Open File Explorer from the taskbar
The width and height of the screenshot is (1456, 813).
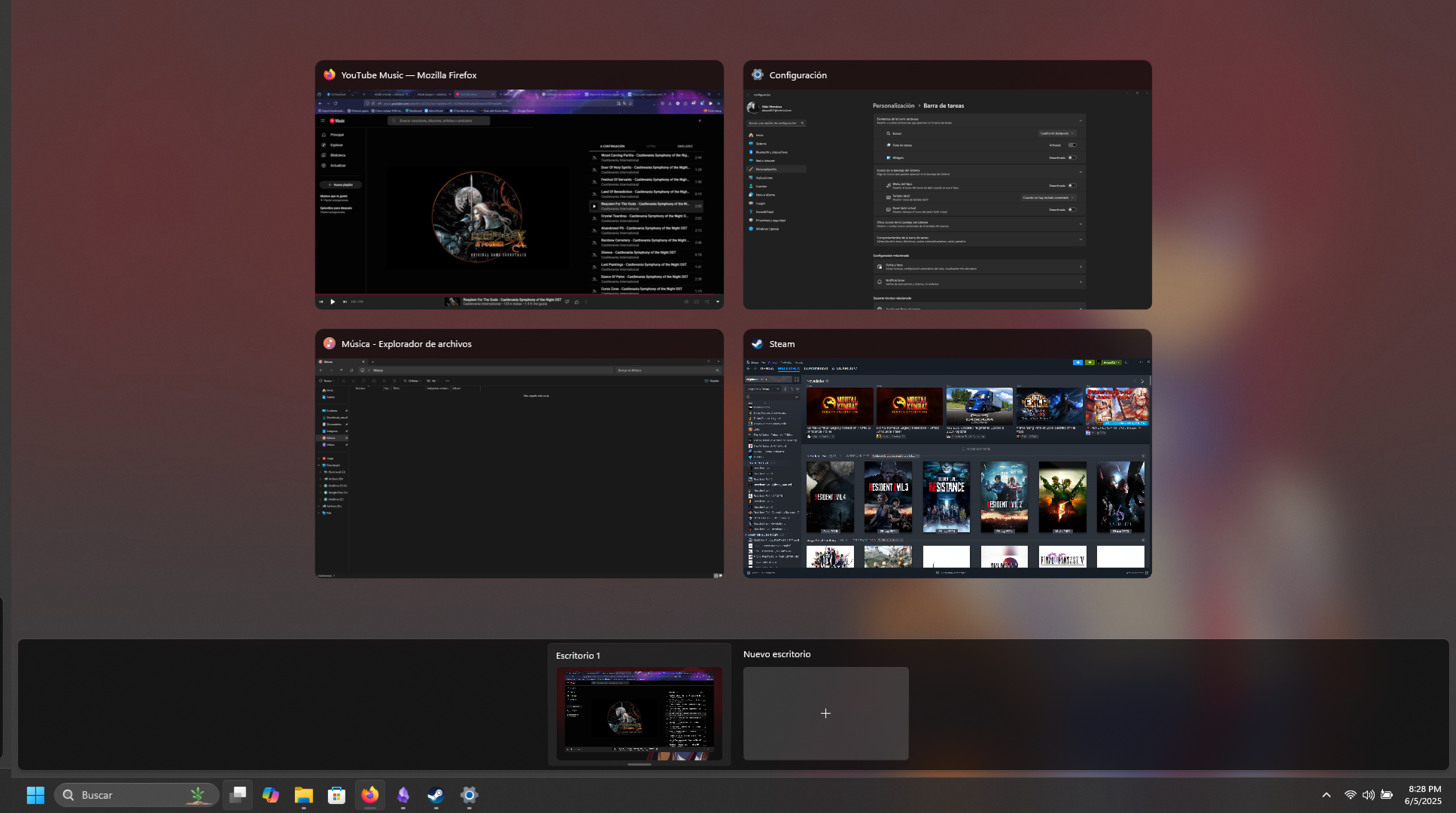point(304,795)
